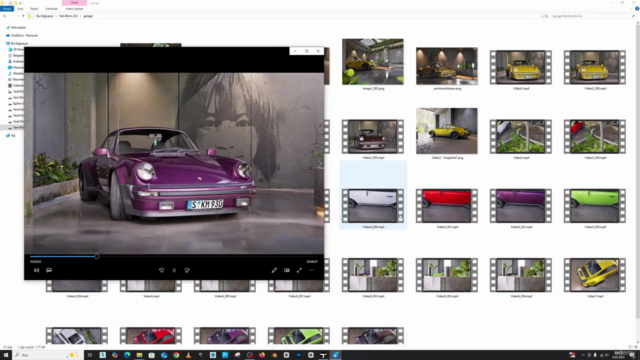Switch the player to mini view
The image size is (640, 360).
(287, 270)
